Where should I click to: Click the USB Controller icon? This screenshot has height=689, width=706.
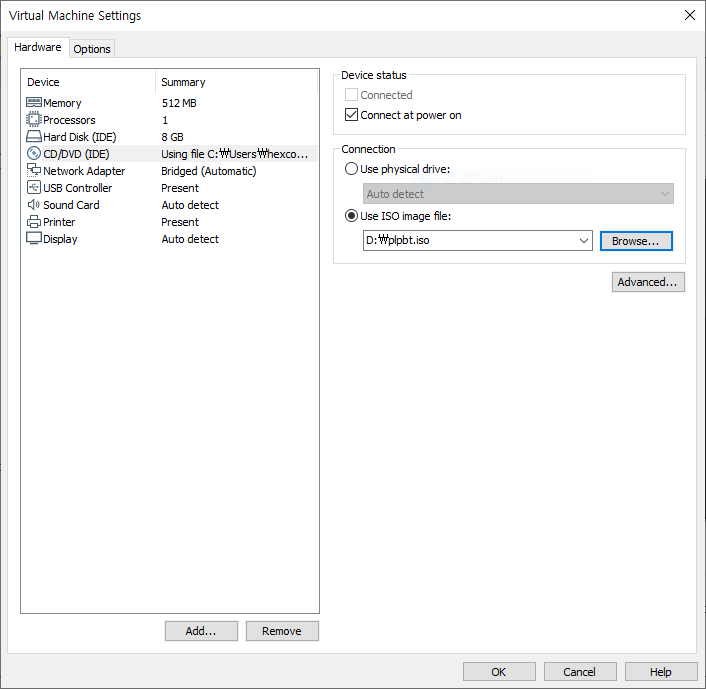(x=34, y=187)
